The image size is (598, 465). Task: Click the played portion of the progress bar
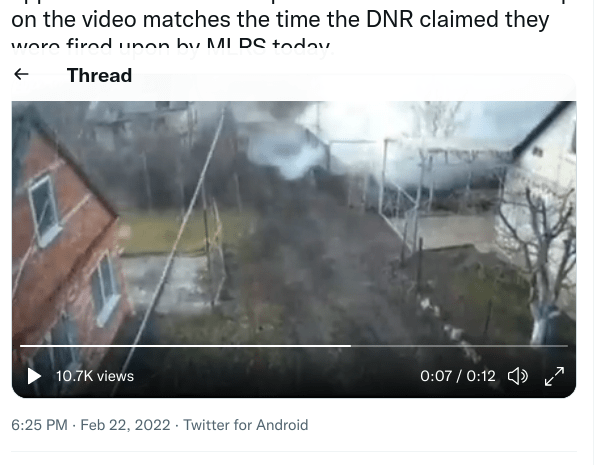click(185, 346)
